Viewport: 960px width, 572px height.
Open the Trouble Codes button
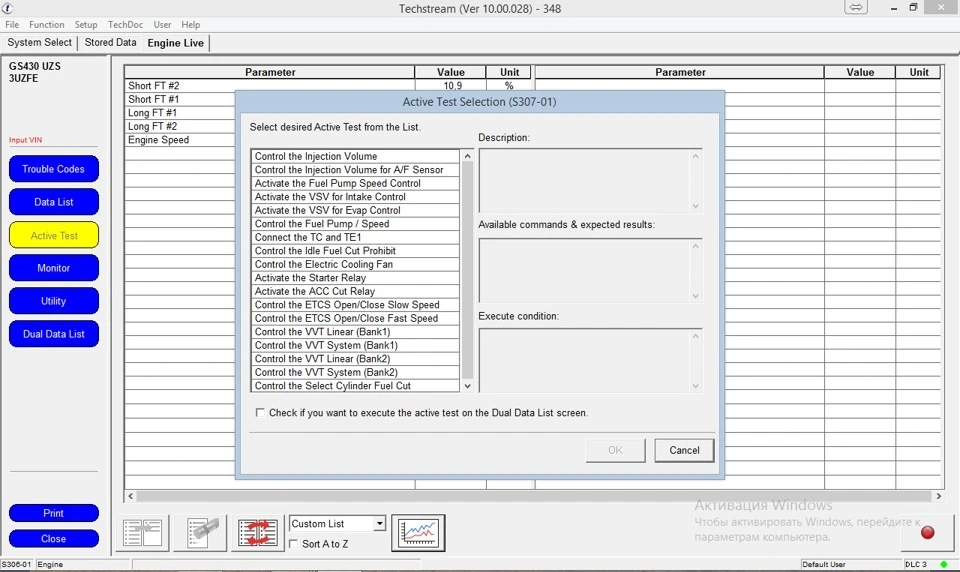click(54, 169)
